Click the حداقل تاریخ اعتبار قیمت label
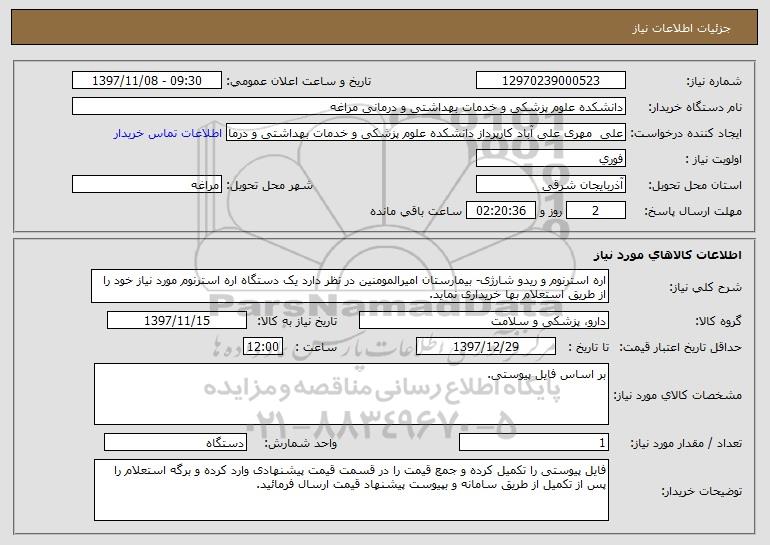Image resolution: width=770 pixels, height=545 pixels. pyautogui.click(x=681, y=348)
